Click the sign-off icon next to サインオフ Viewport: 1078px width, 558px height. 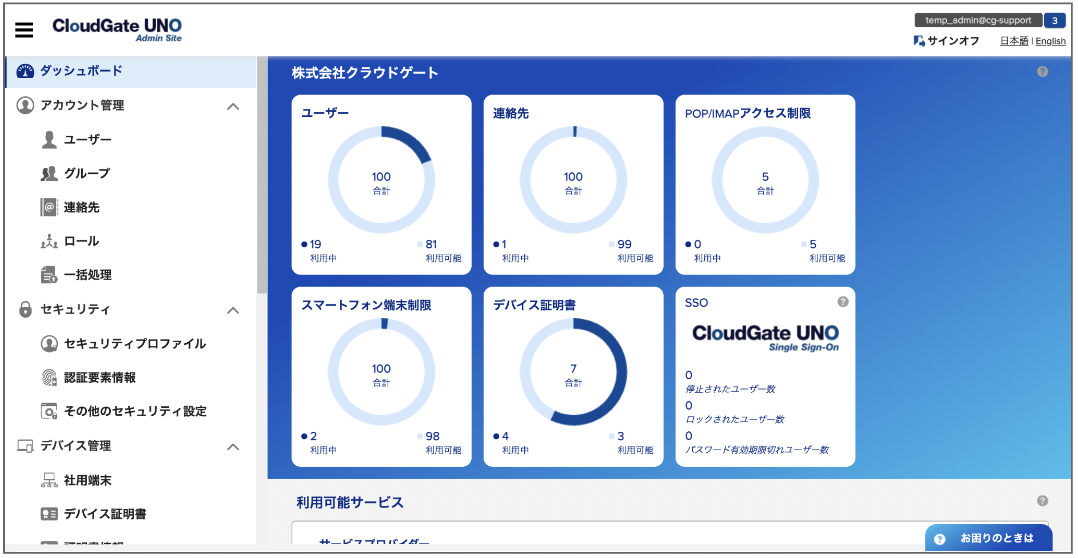coord(918,41)
